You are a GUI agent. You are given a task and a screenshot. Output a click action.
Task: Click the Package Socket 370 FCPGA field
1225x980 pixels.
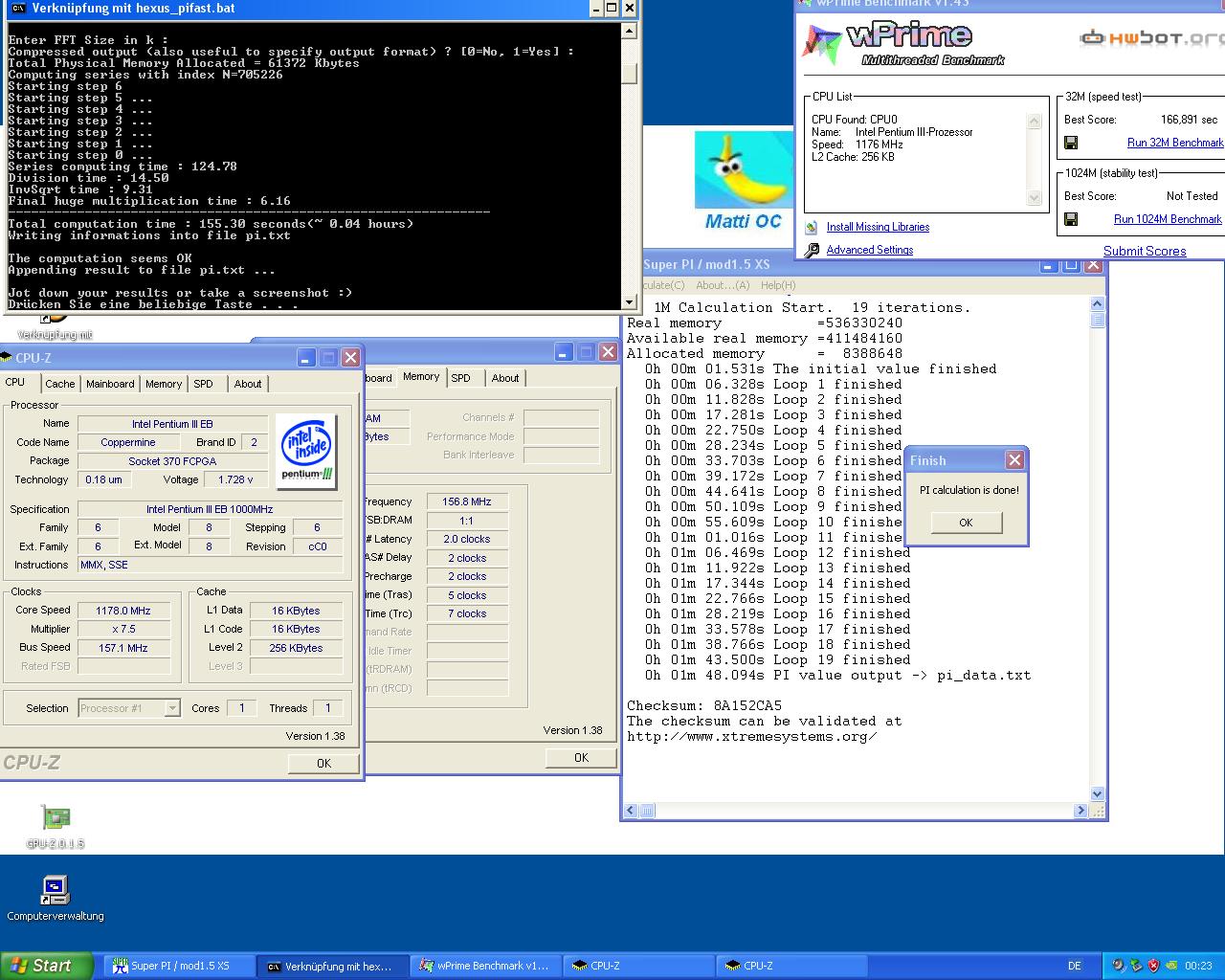(173, 461)
